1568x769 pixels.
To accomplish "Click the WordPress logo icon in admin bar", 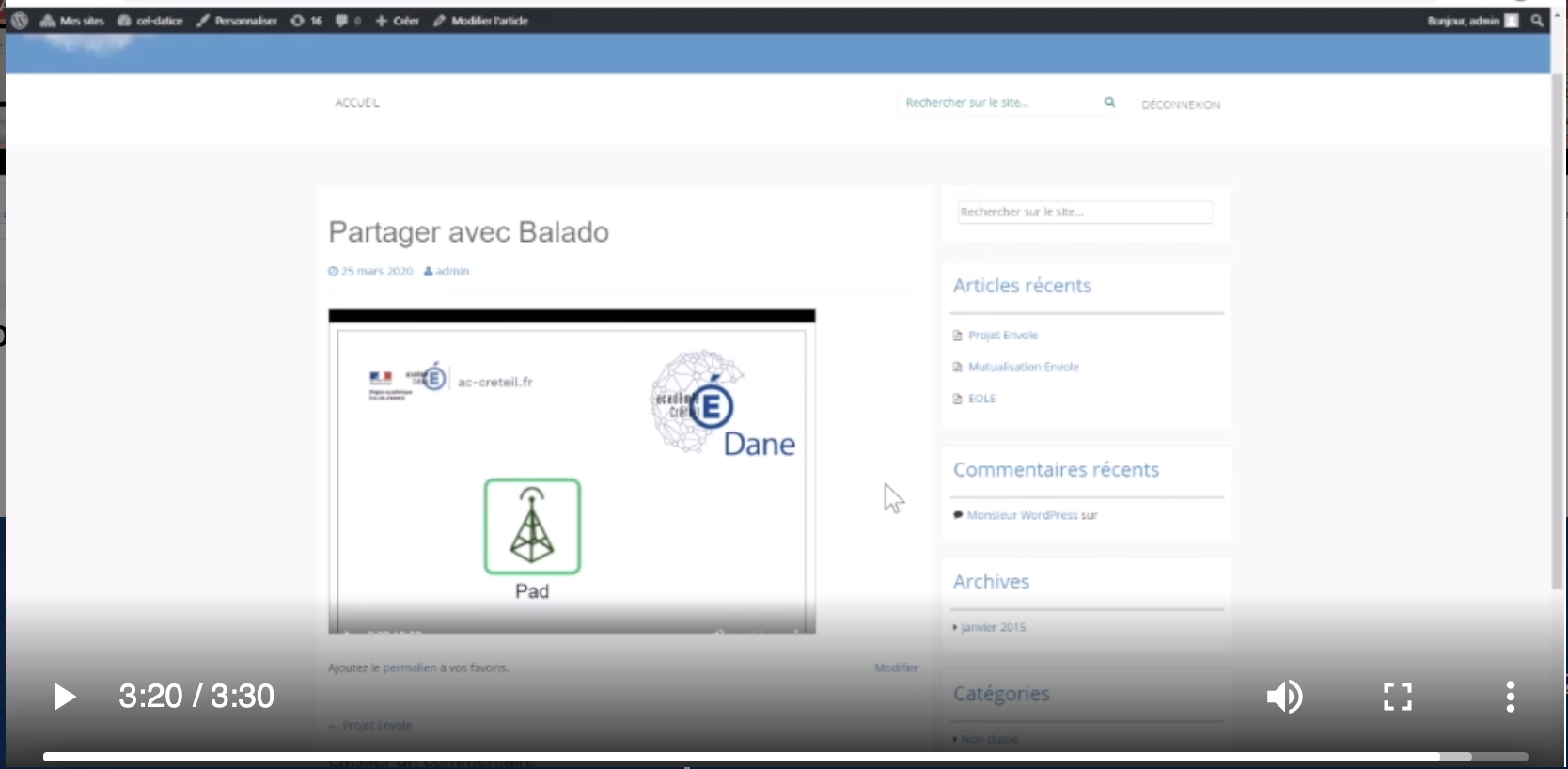I will 20,21.
